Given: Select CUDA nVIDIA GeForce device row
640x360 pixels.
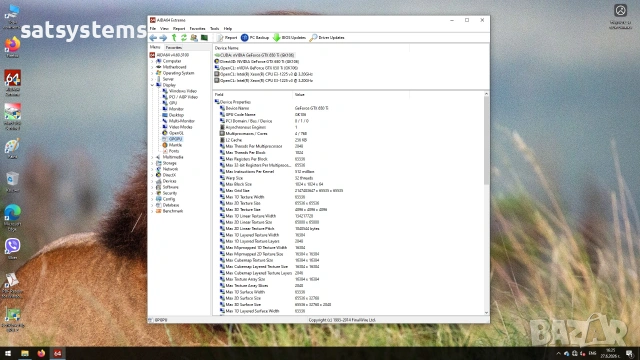Looking at the screenshot, I should point(257,55).
